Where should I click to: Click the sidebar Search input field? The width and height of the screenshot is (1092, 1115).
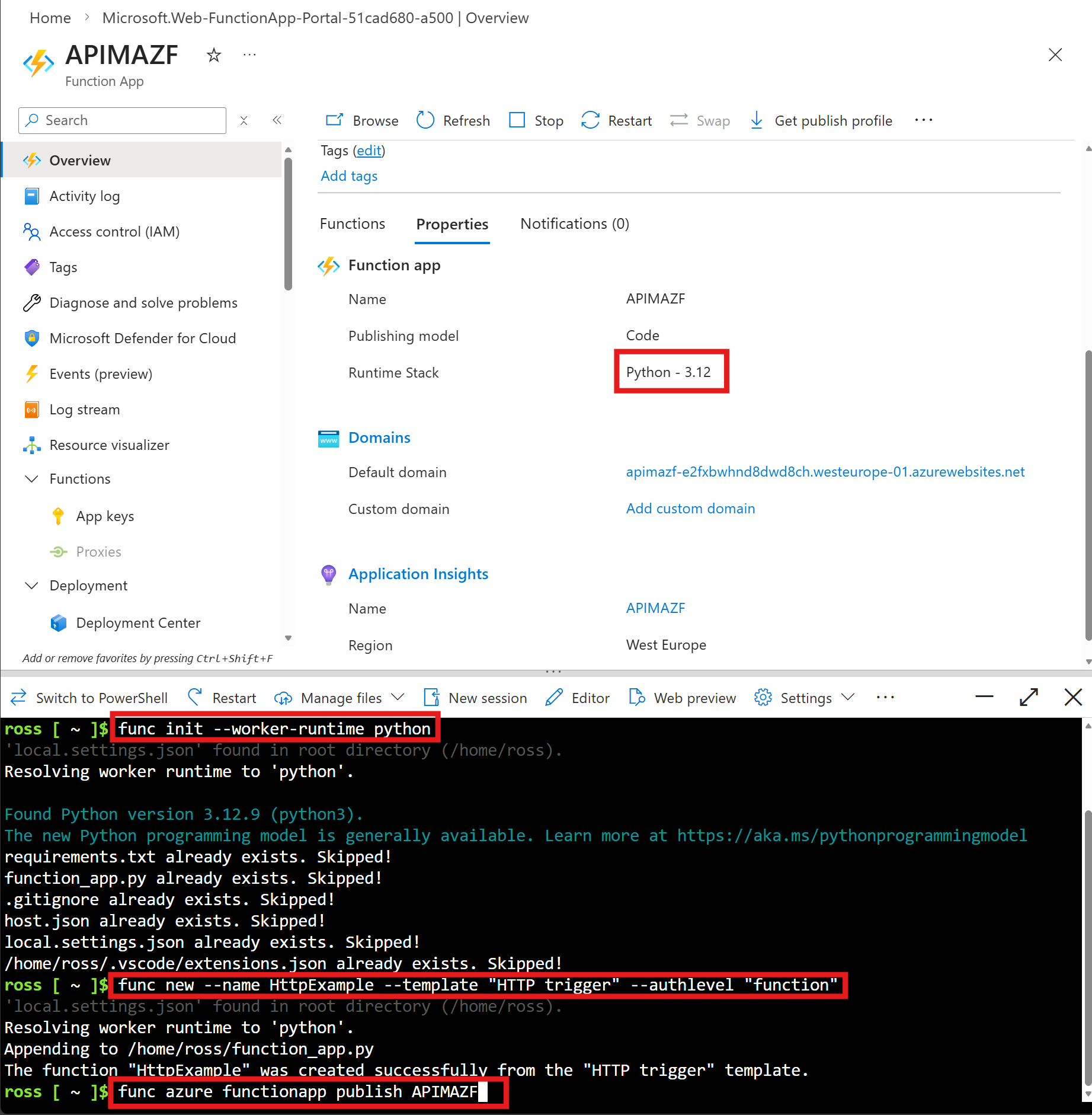pos(130,120)
